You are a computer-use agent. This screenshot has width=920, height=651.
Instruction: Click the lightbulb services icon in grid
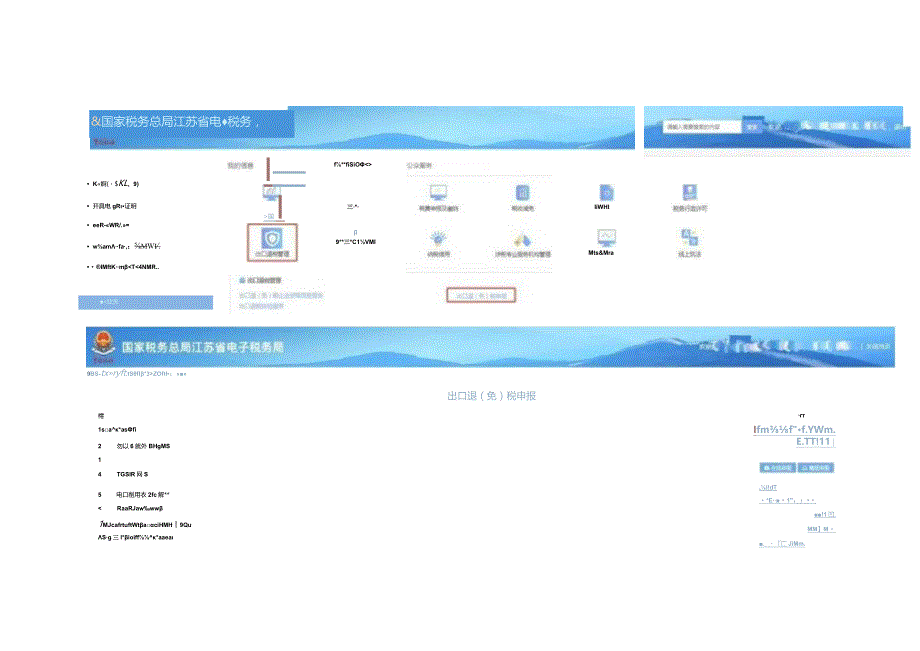[435, 240]
